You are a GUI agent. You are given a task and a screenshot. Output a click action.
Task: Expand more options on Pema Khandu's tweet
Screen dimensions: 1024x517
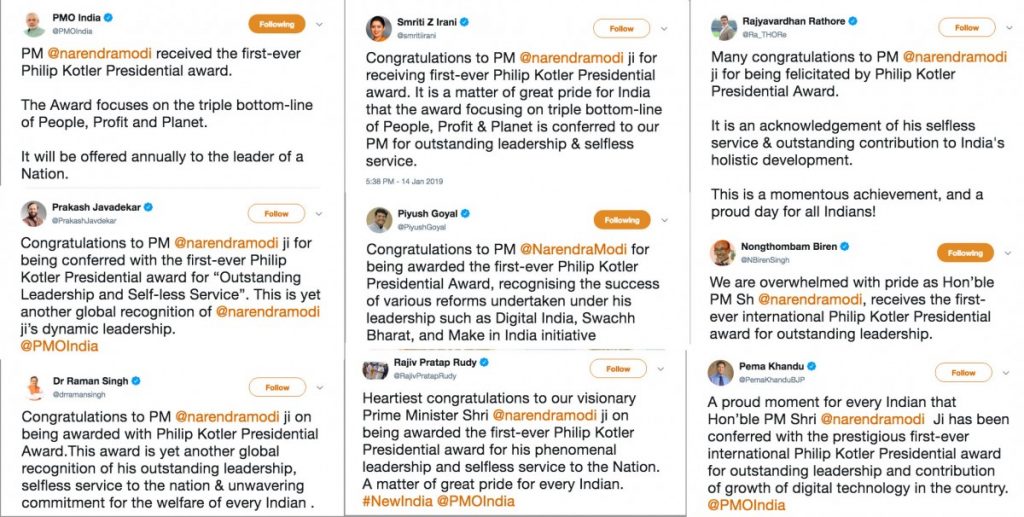(1003, 373)
